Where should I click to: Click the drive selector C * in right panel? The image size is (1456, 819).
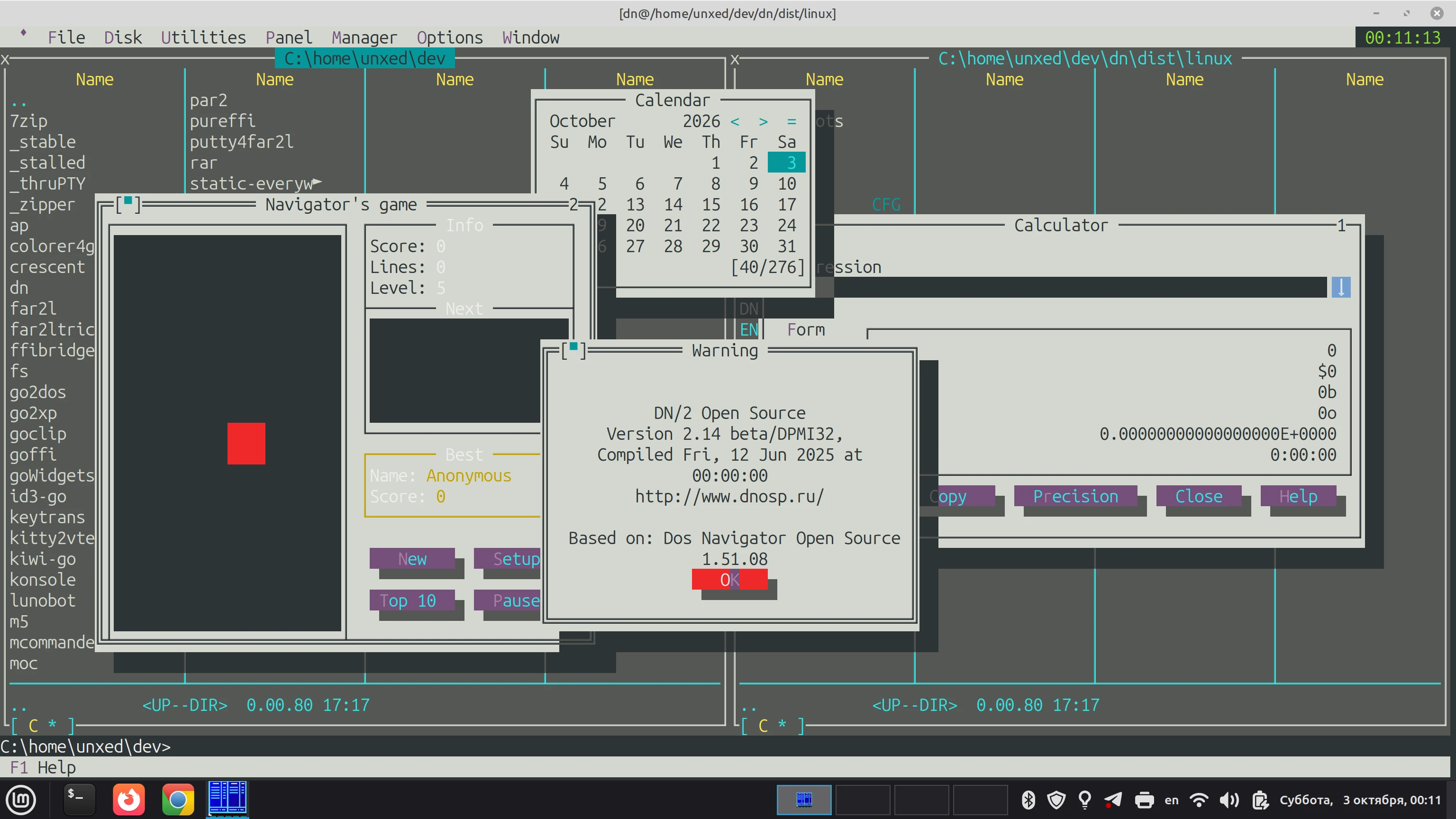click(773, 726)
